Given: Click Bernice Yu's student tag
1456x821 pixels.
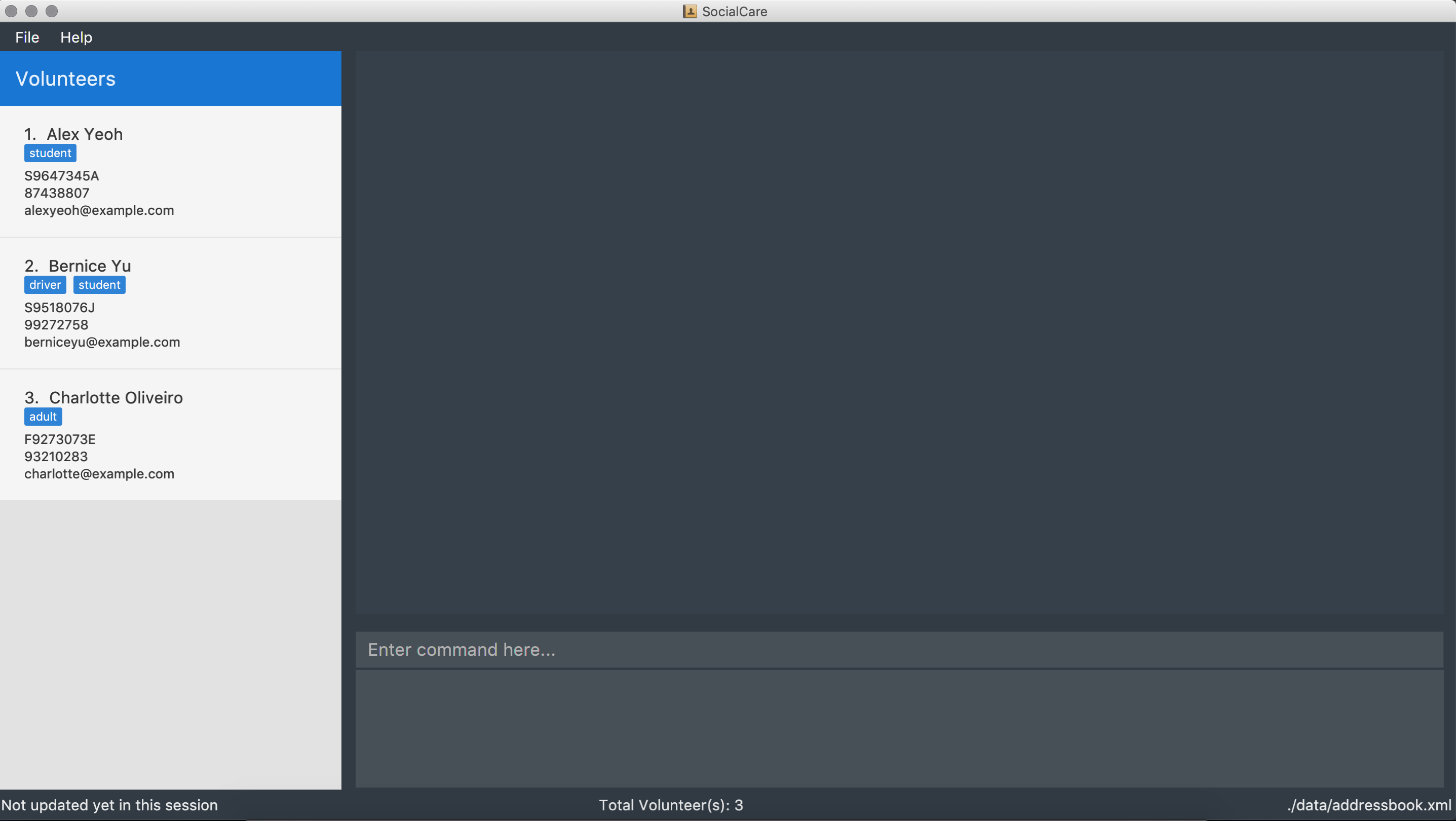Looking at the screenshot, I should click(x=99, y=285).
